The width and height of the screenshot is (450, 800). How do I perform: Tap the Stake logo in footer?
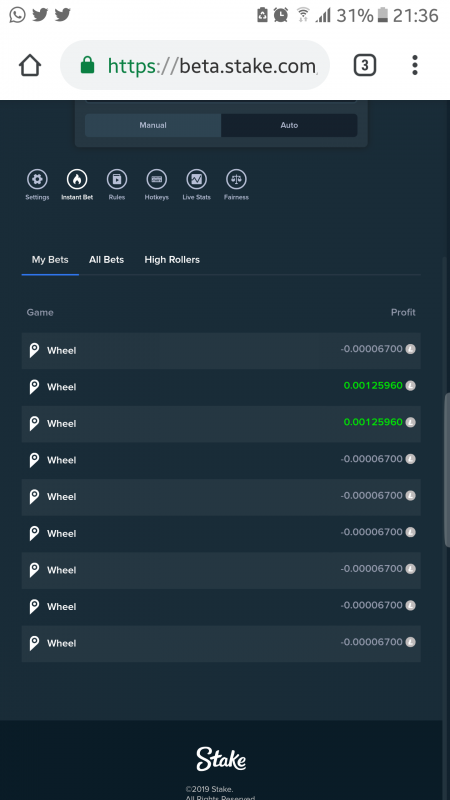[x=221, y=759]
